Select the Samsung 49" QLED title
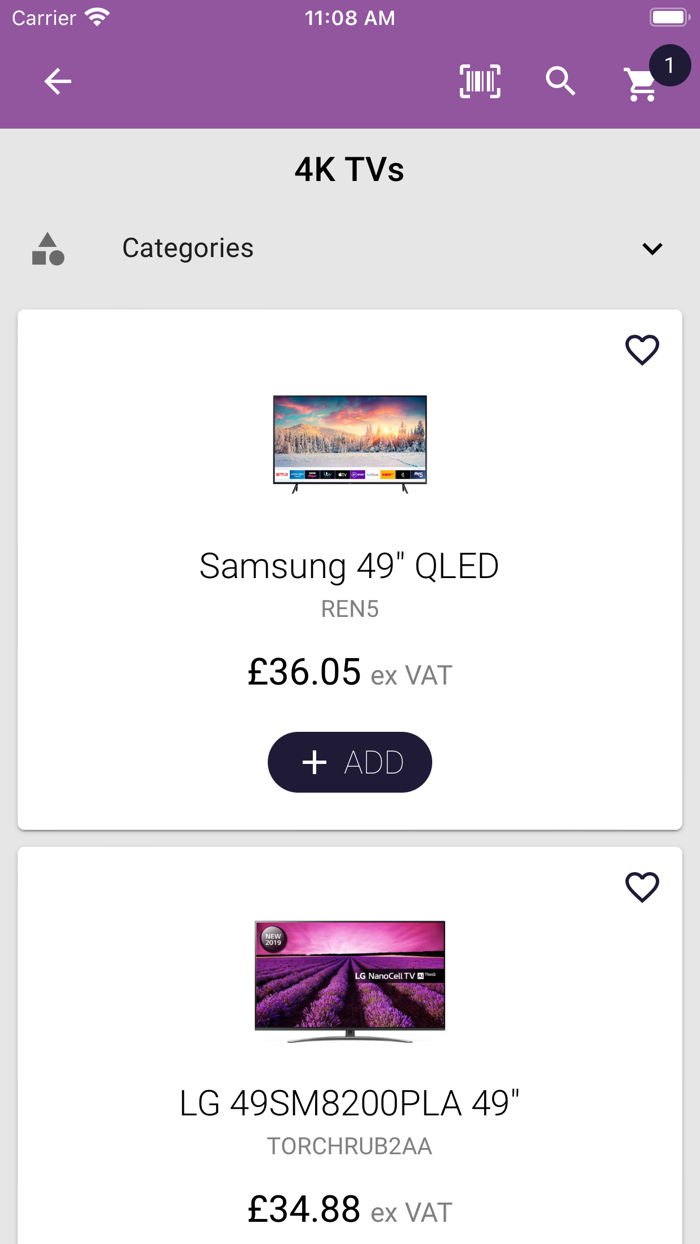This screenshot has height=1244, width=700. coord(349,566)
